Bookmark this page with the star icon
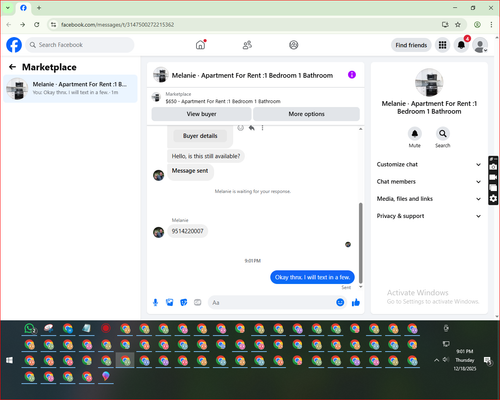Image resolution: width=500 pixels, height=400 pixels. (458, 25)
